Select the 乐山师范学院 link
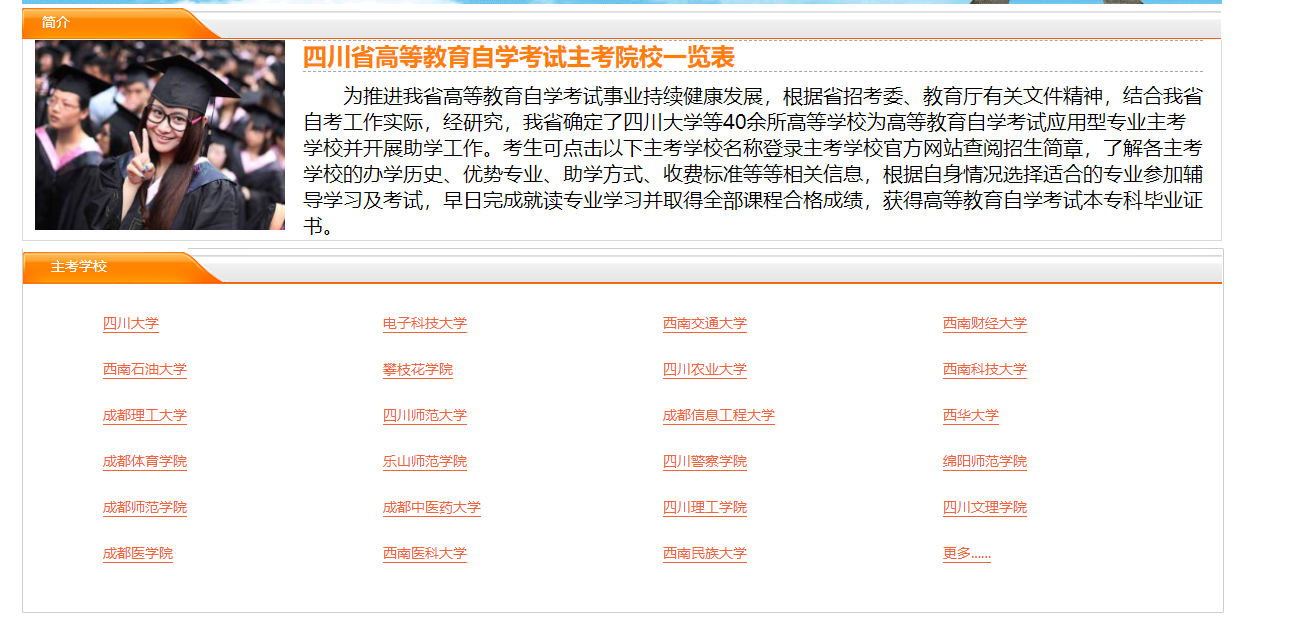Image resolution: width=1299 pixels, height=636 pixels. [x=425, y=462]
